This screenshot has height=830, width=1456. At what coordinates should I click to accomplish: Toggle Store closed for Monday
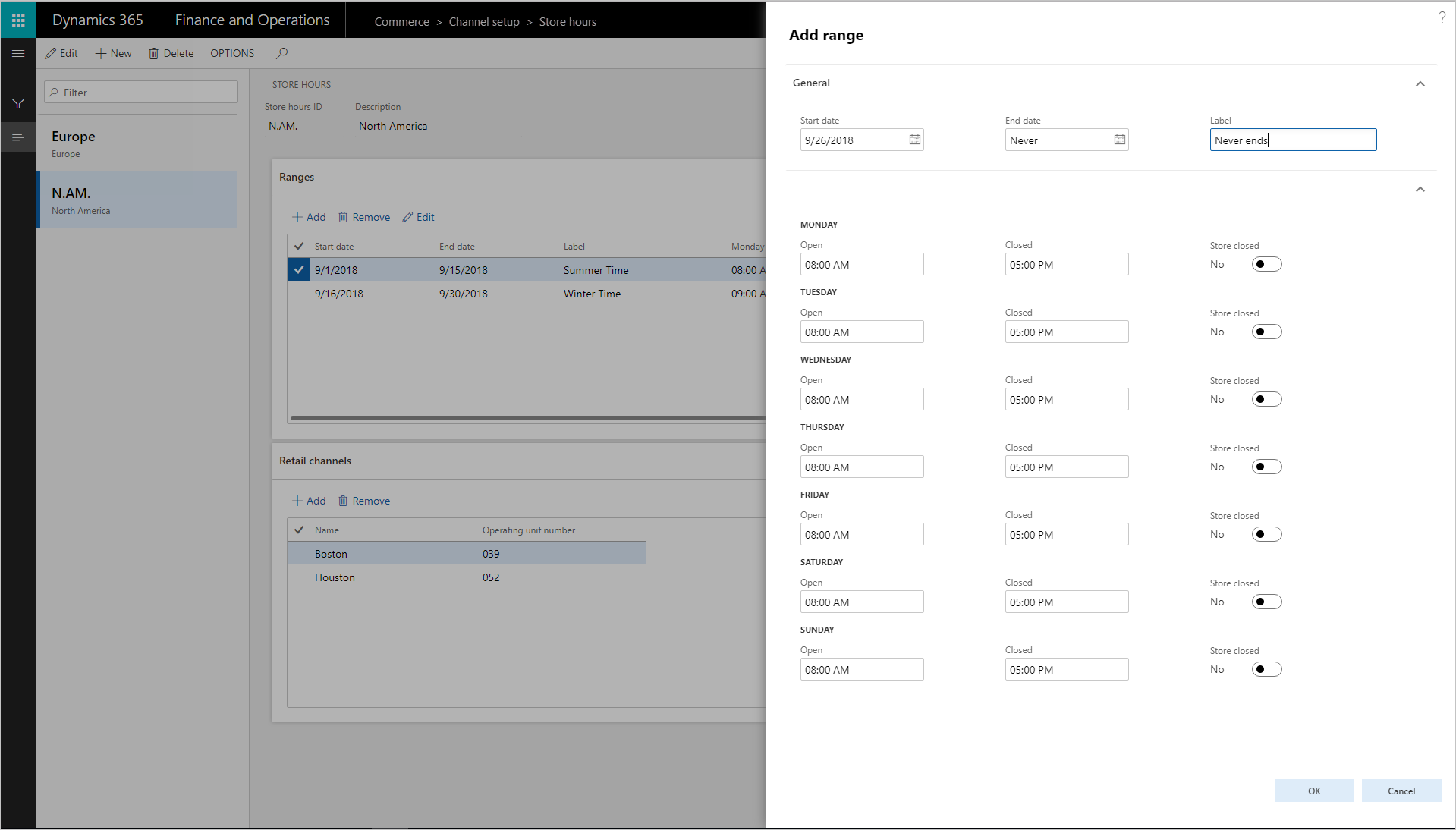point(1266,263)
